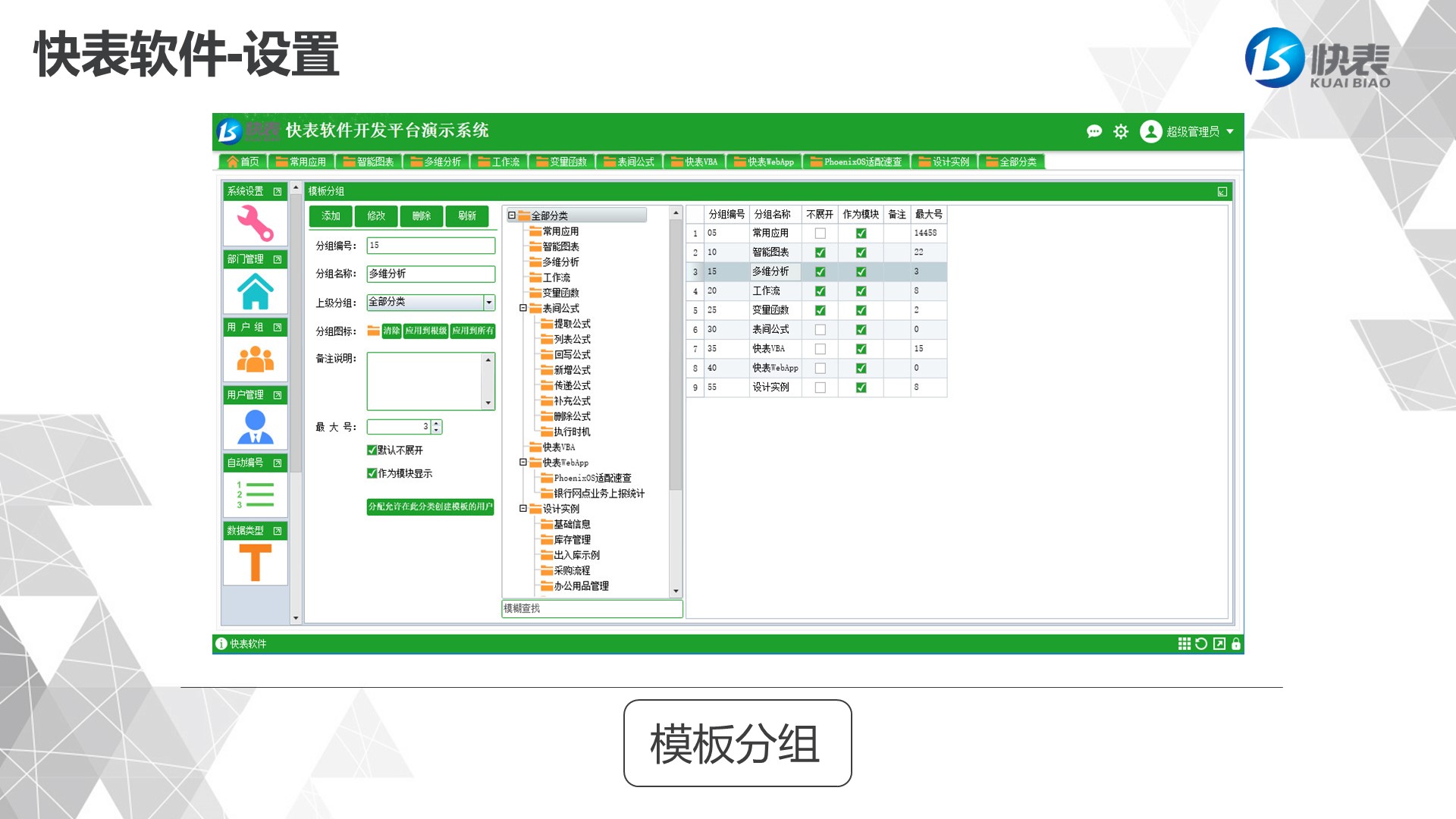Switch to the 快表VBA tab
This screenshot has height=819, width=1456.
click(694, 162)
